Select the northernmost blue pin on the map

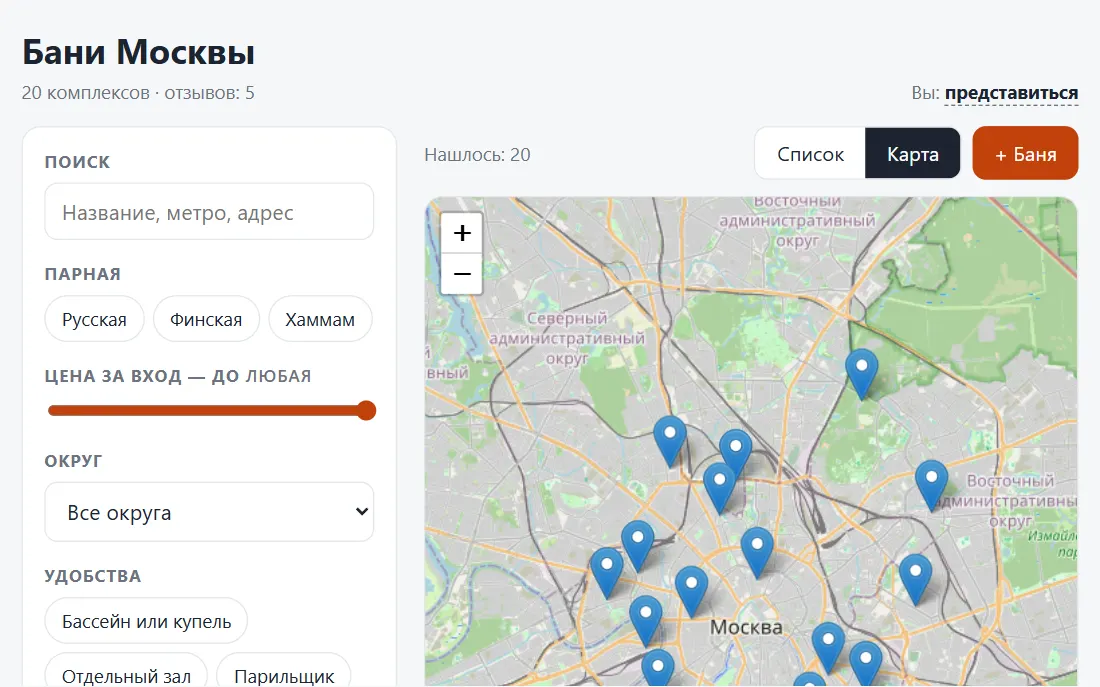[x=861, y=375]
